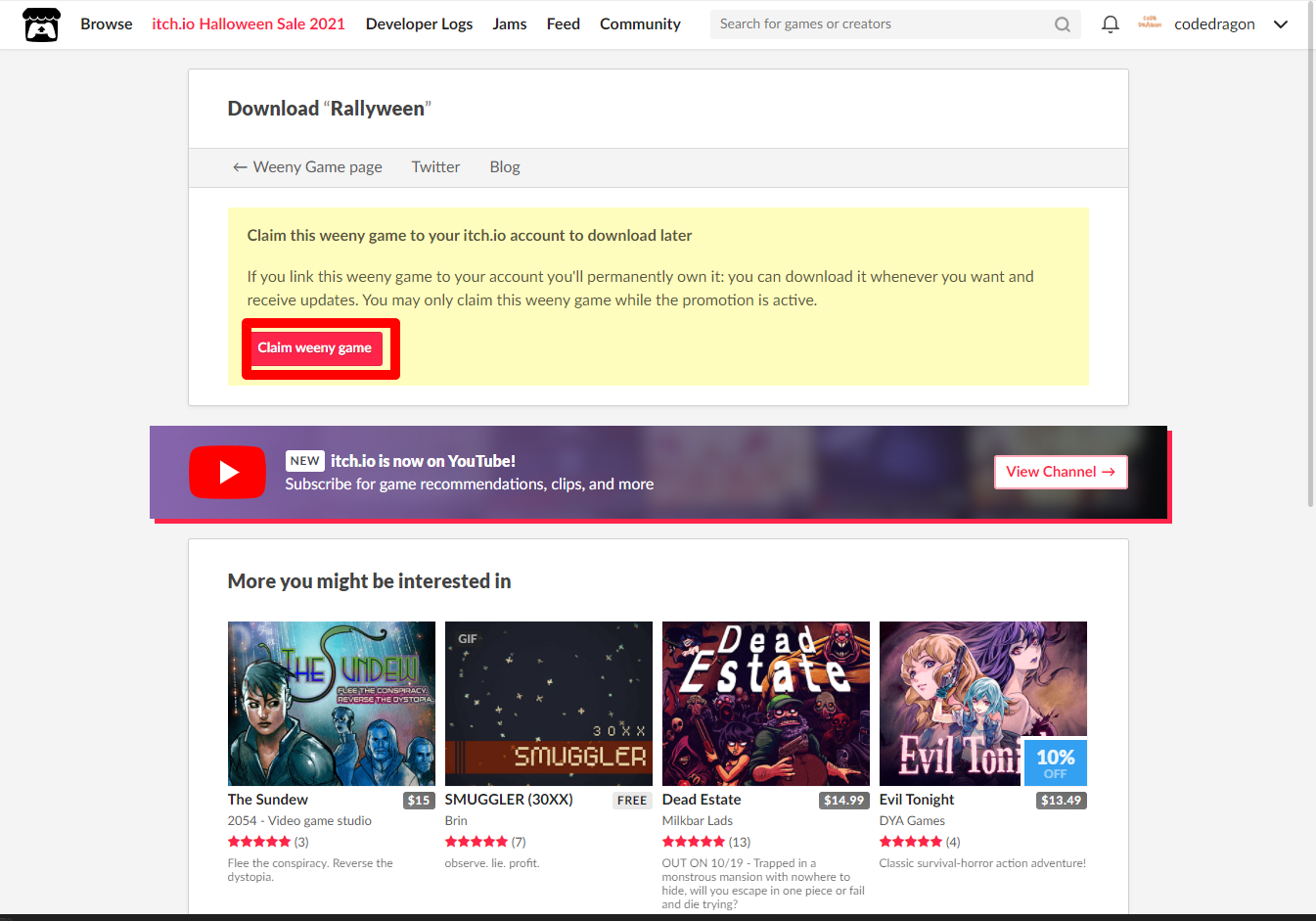Open the Blog link
Image resolution: width=1316 pixels, height=921 pixels.
[x=505, y=167]
